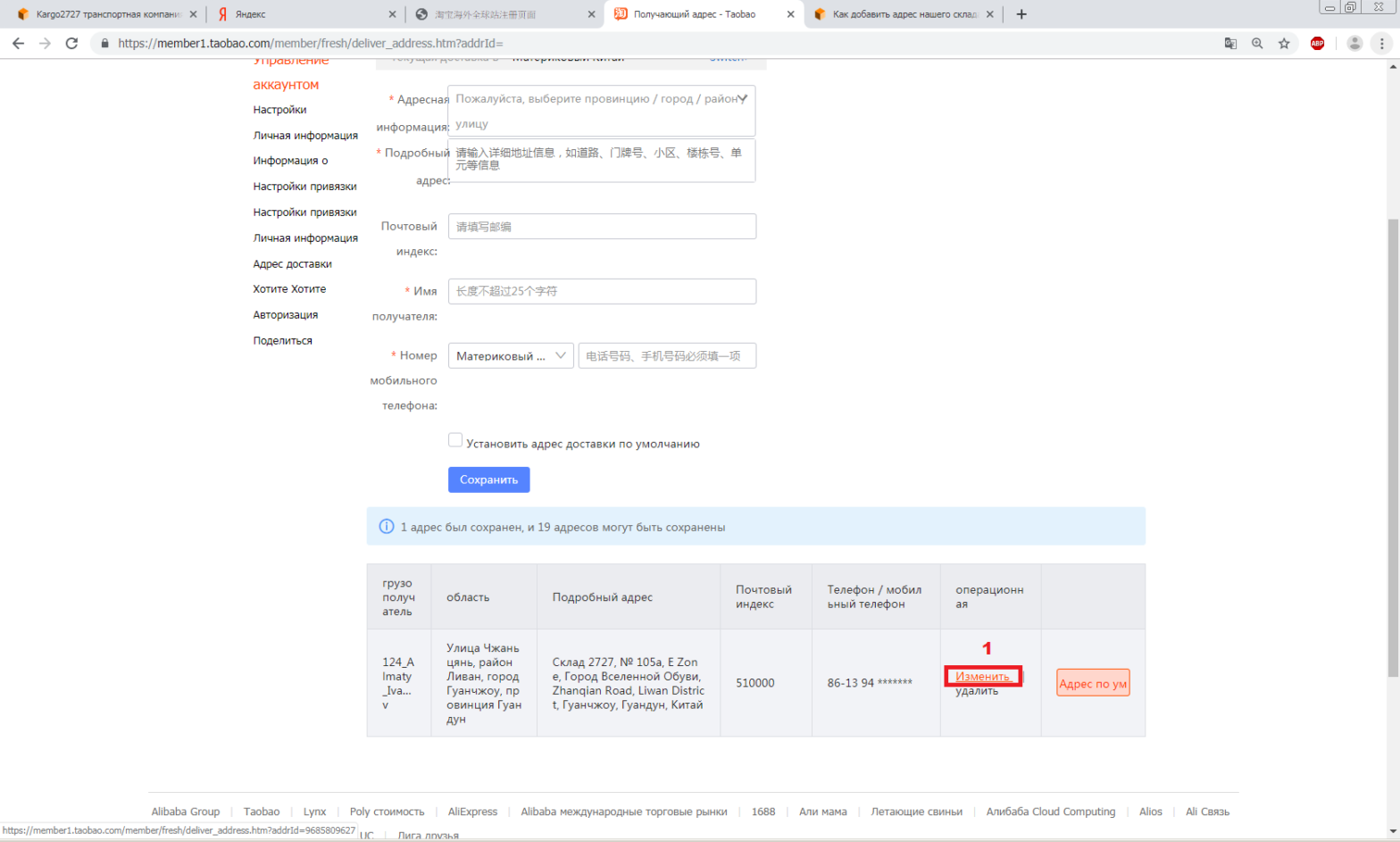
Task: Open first Личная информация sidebar link
Action: point(305,136)
